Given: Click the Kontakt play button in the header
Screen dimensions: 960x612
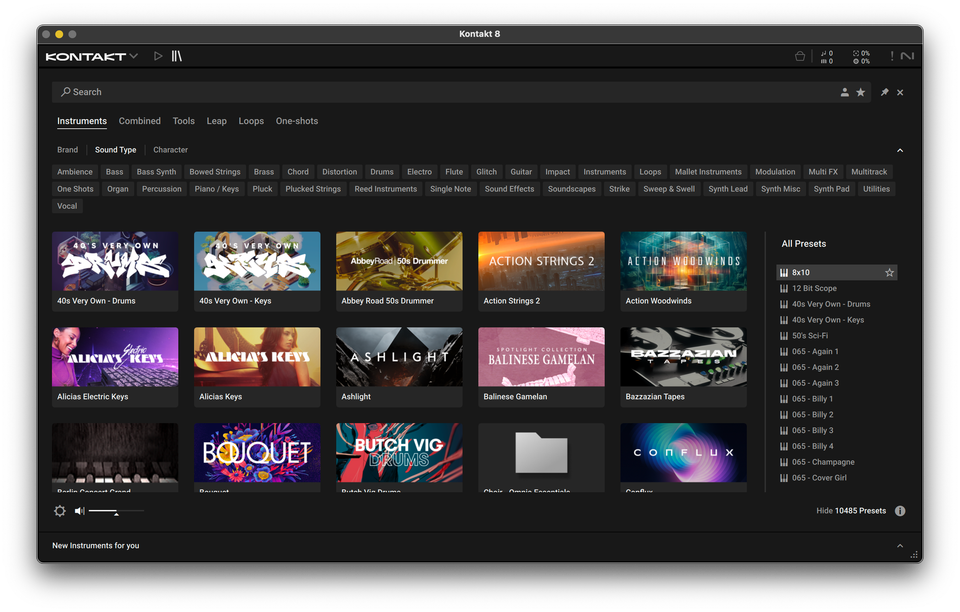Looking at the screenshot, I should pos(158,56).
